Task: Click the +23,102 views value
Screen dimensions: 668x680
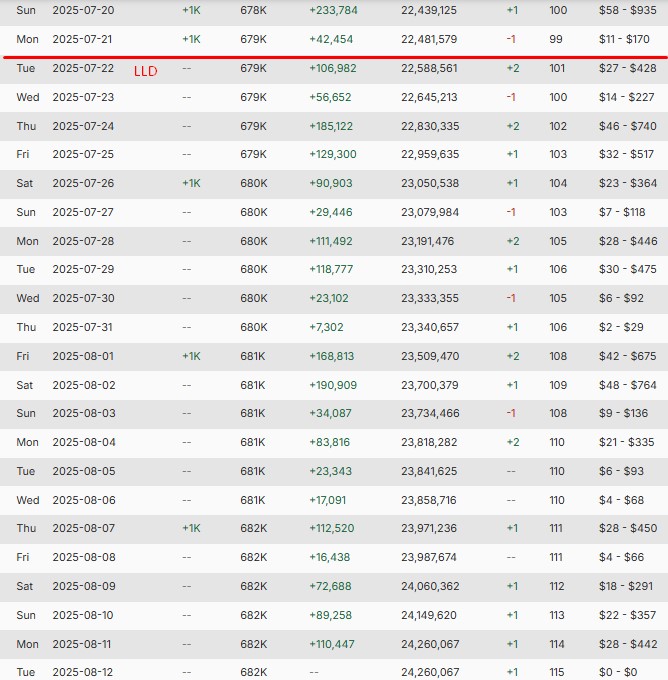Action: (328, 298)
